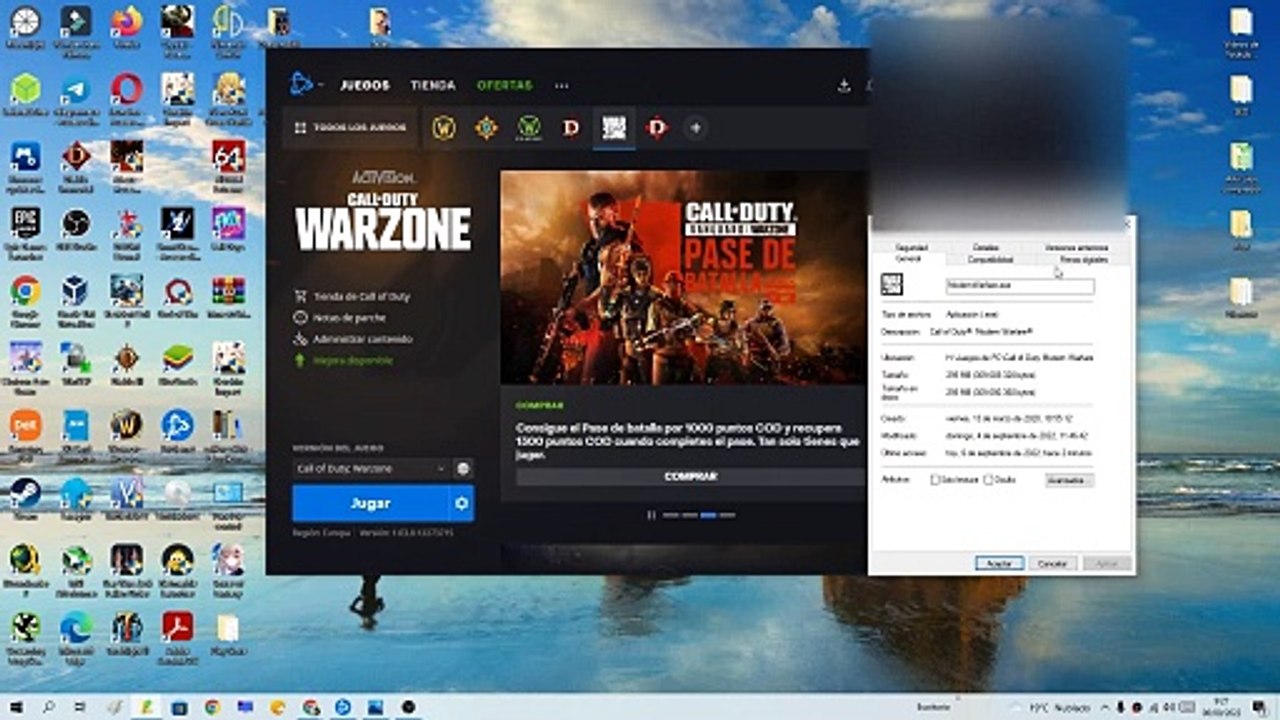Select the Battle.net desktop shortcut
Image resolution: width=1280 pixels, height=720 pixels.
(177, 430)
